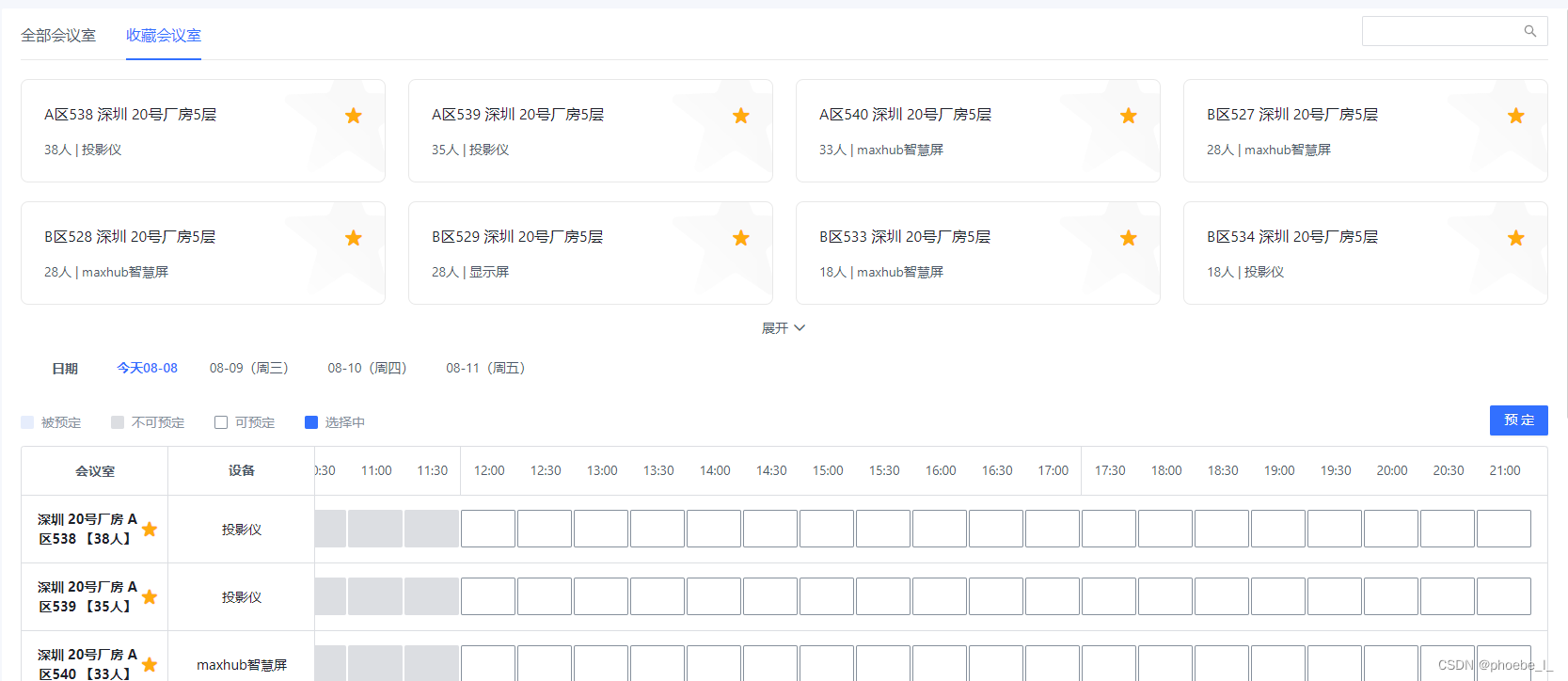Unfavorite room B区529 card star
Screen dimensions: 1568x681
pyautogui.click(x=741, y=238)
